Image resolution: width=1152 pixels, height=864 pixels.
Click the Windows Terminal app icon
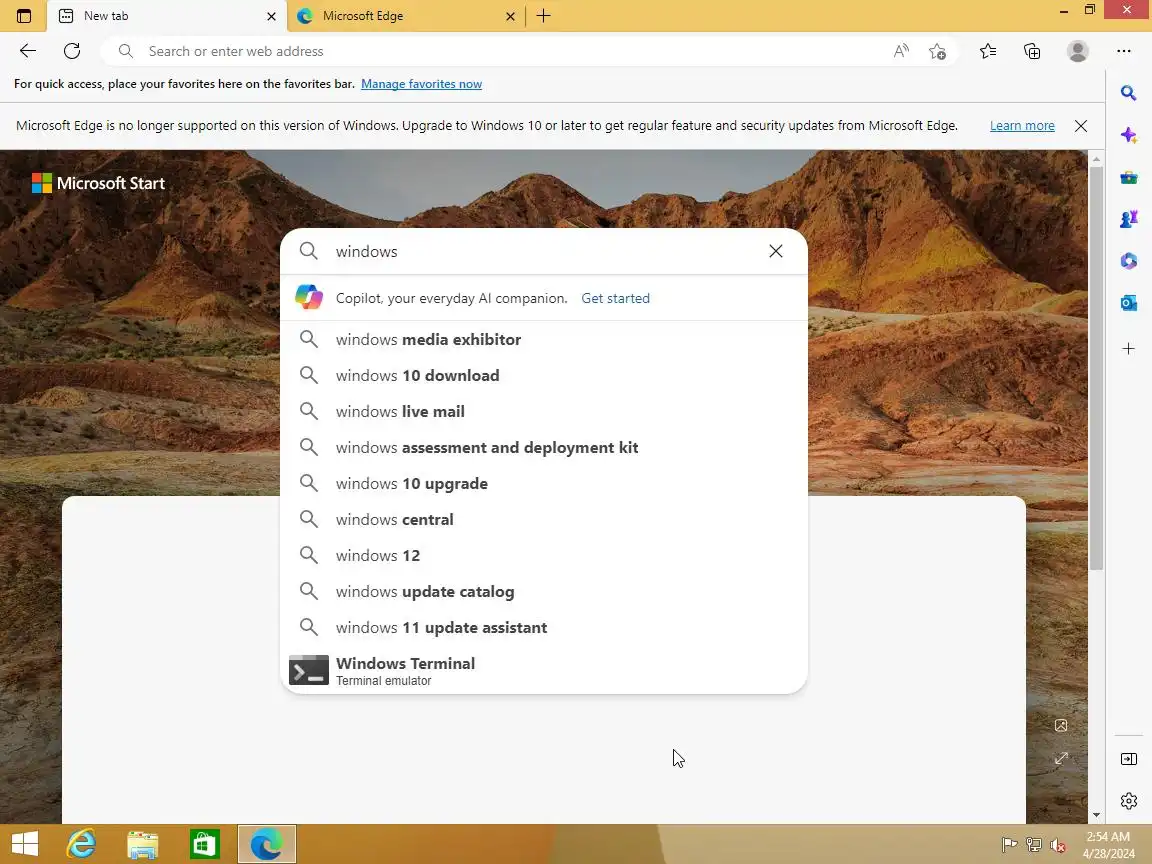pos(309,670)
